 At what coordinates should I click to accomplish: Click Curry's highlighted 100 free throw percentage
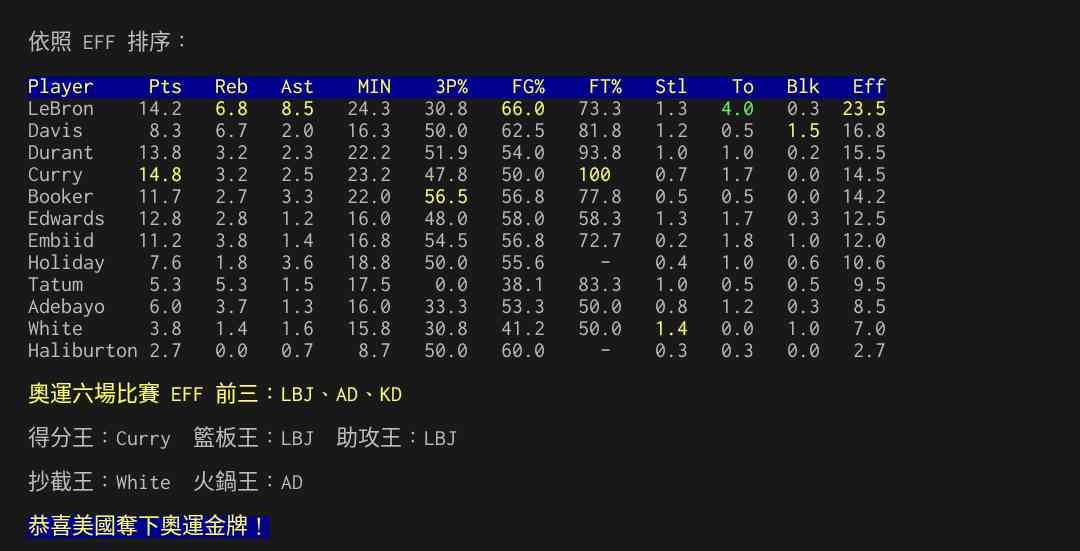pos(594,175)
